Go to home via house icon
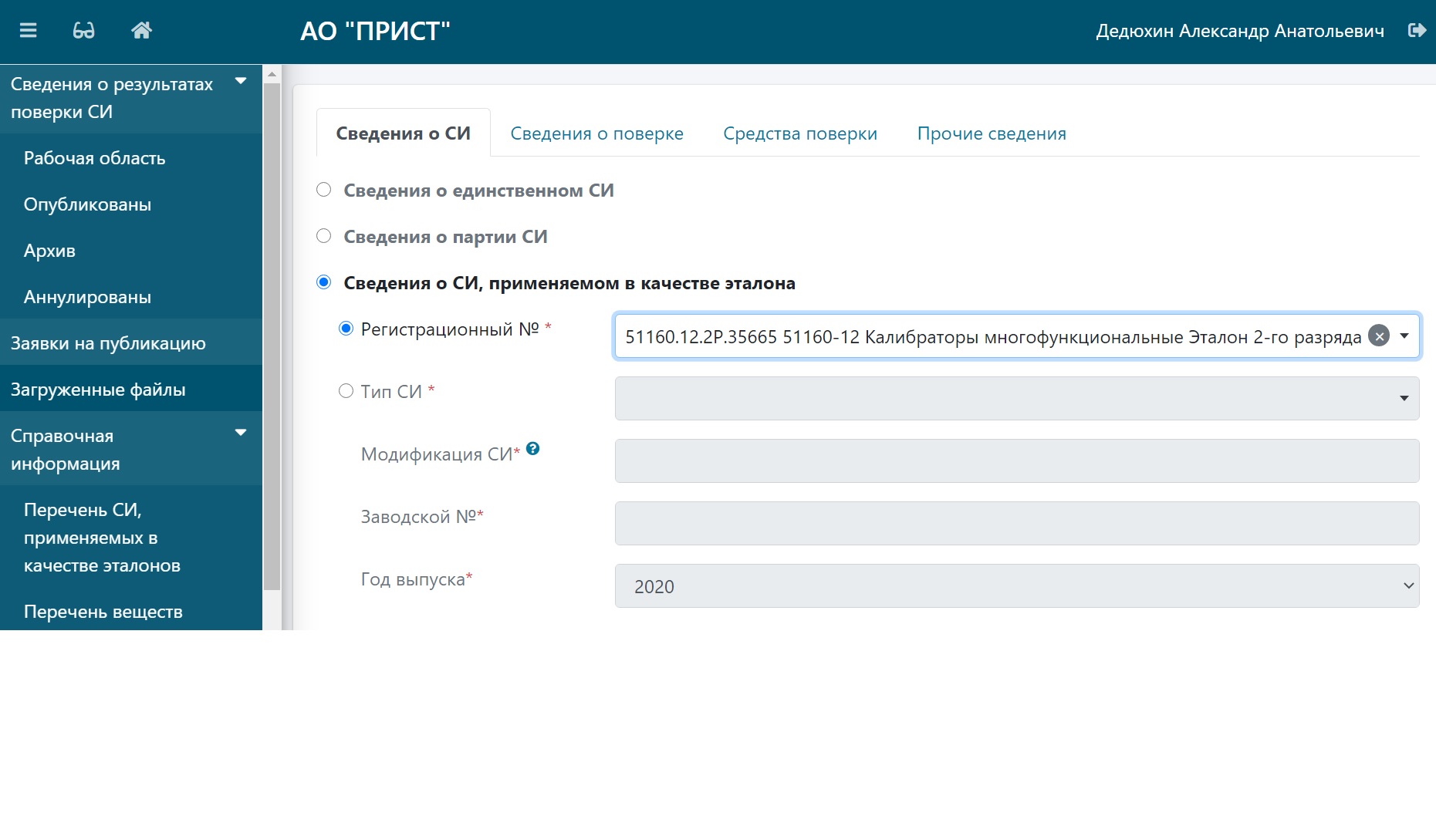 tap(141, 30)
